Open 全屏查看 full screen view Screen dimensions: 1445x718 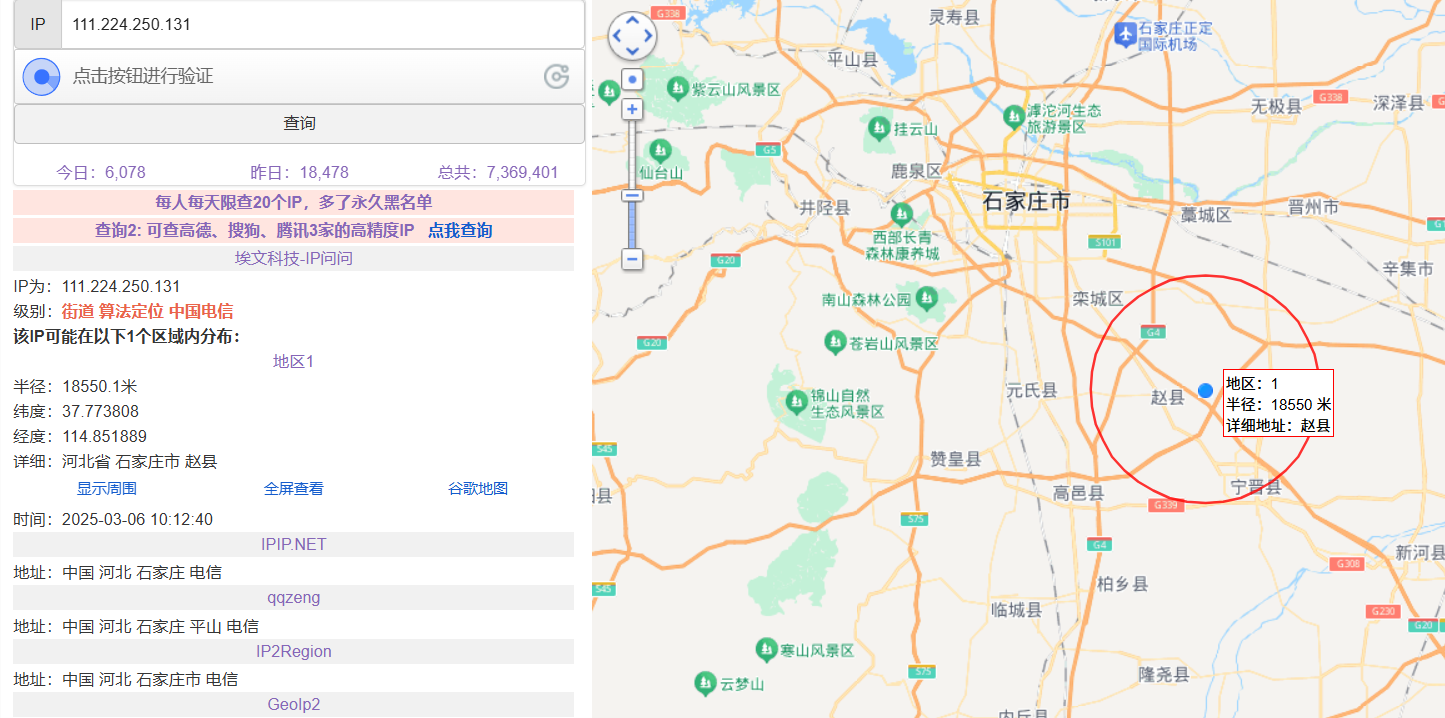pyautogui.click(x=293, y=487)
